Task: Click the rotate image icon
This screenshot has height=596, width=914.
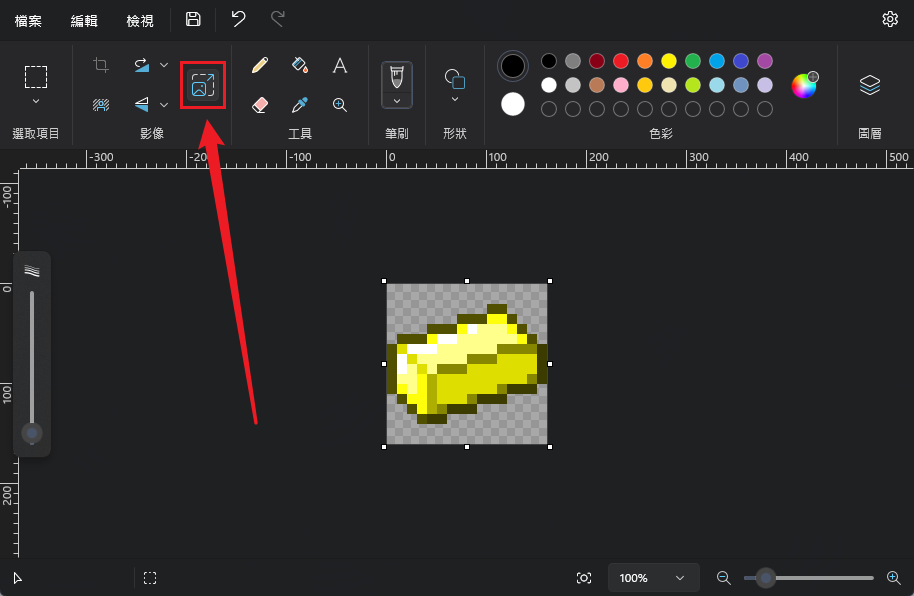Action: pos(142,65)
